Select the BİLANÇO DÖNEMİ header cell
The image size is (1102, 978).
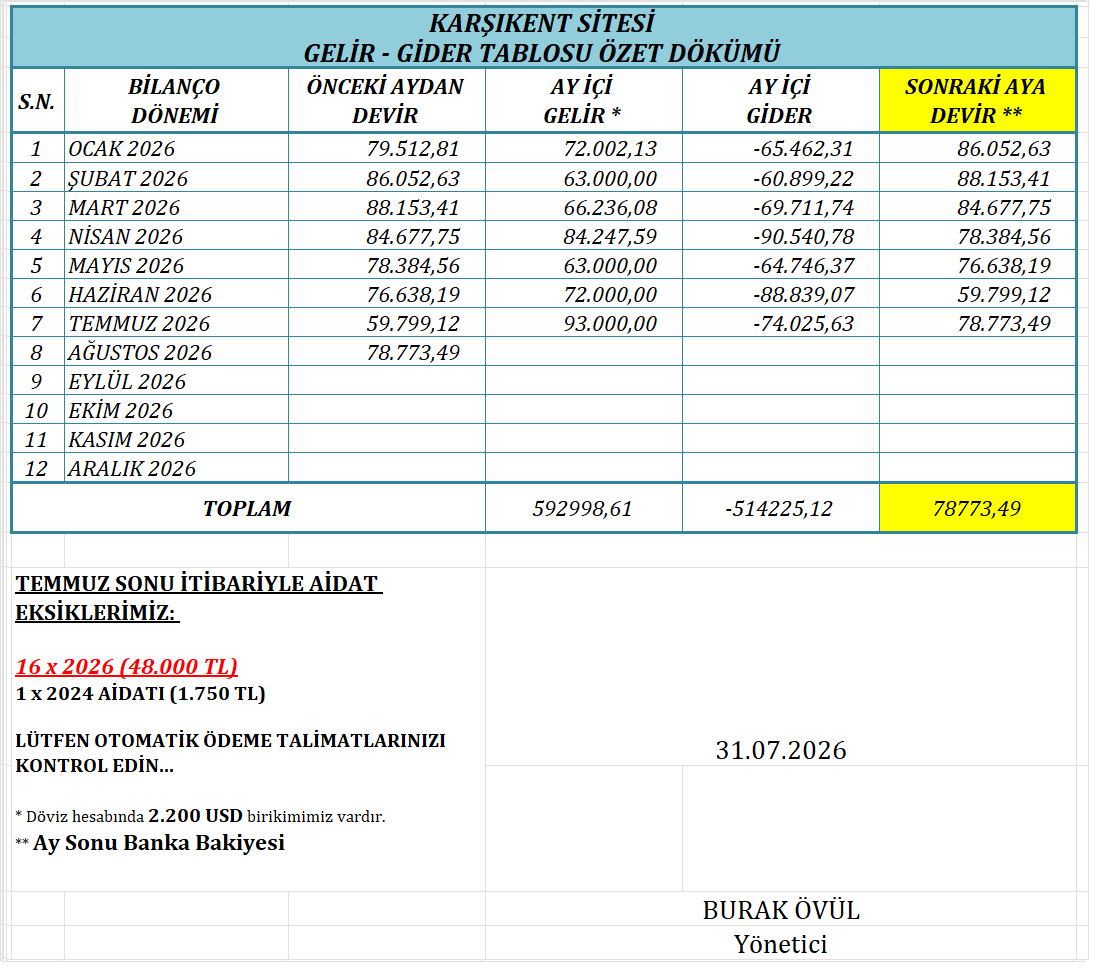[176, 101]
